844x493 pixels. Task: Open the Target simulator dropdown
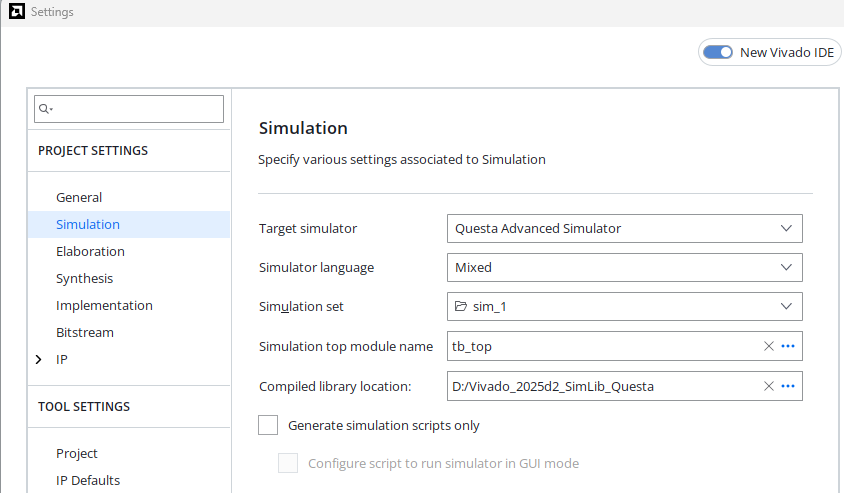coord(624,228)
